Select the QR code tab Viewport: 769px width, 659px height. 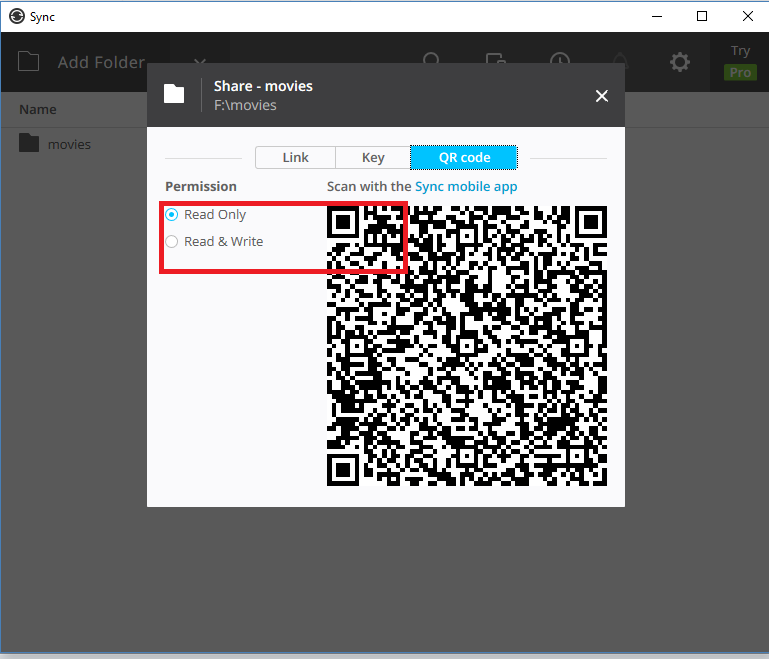[464, 157]
